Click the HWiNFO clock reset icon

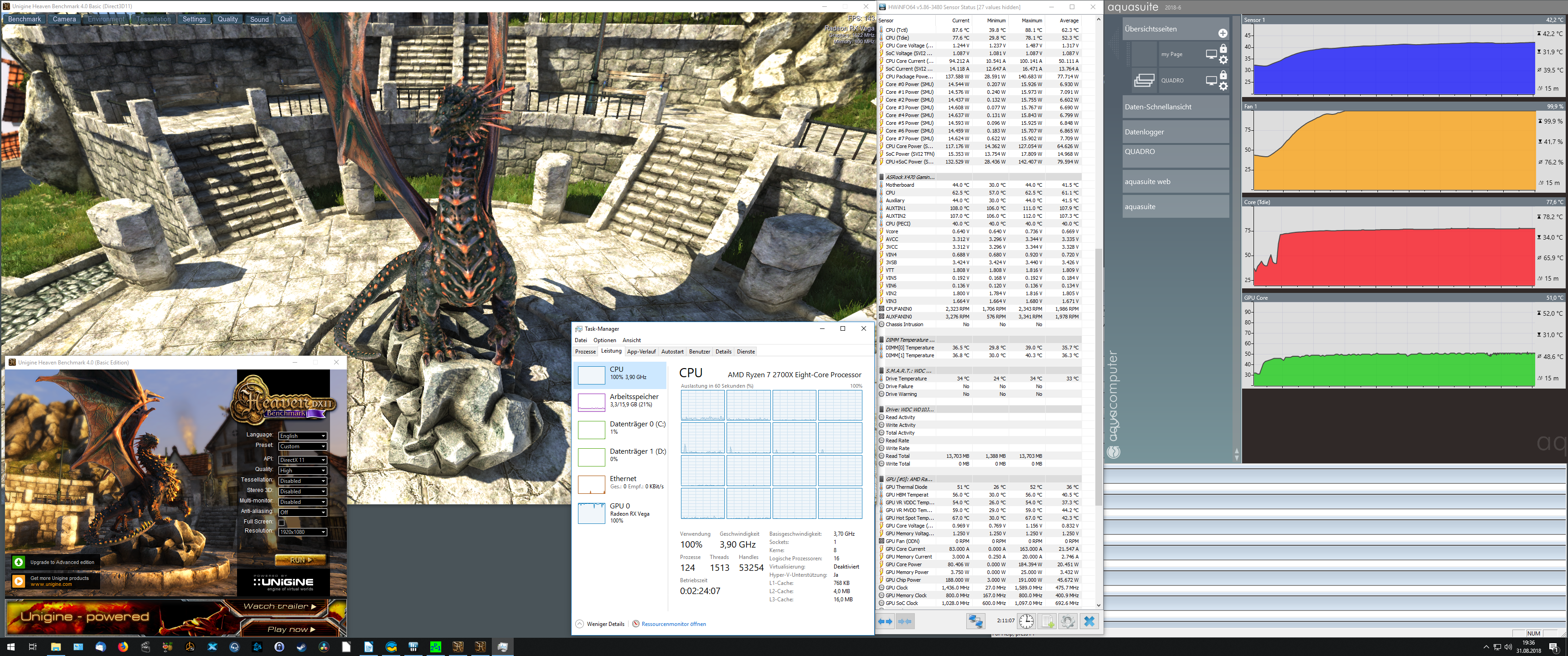coord(1026,621)
